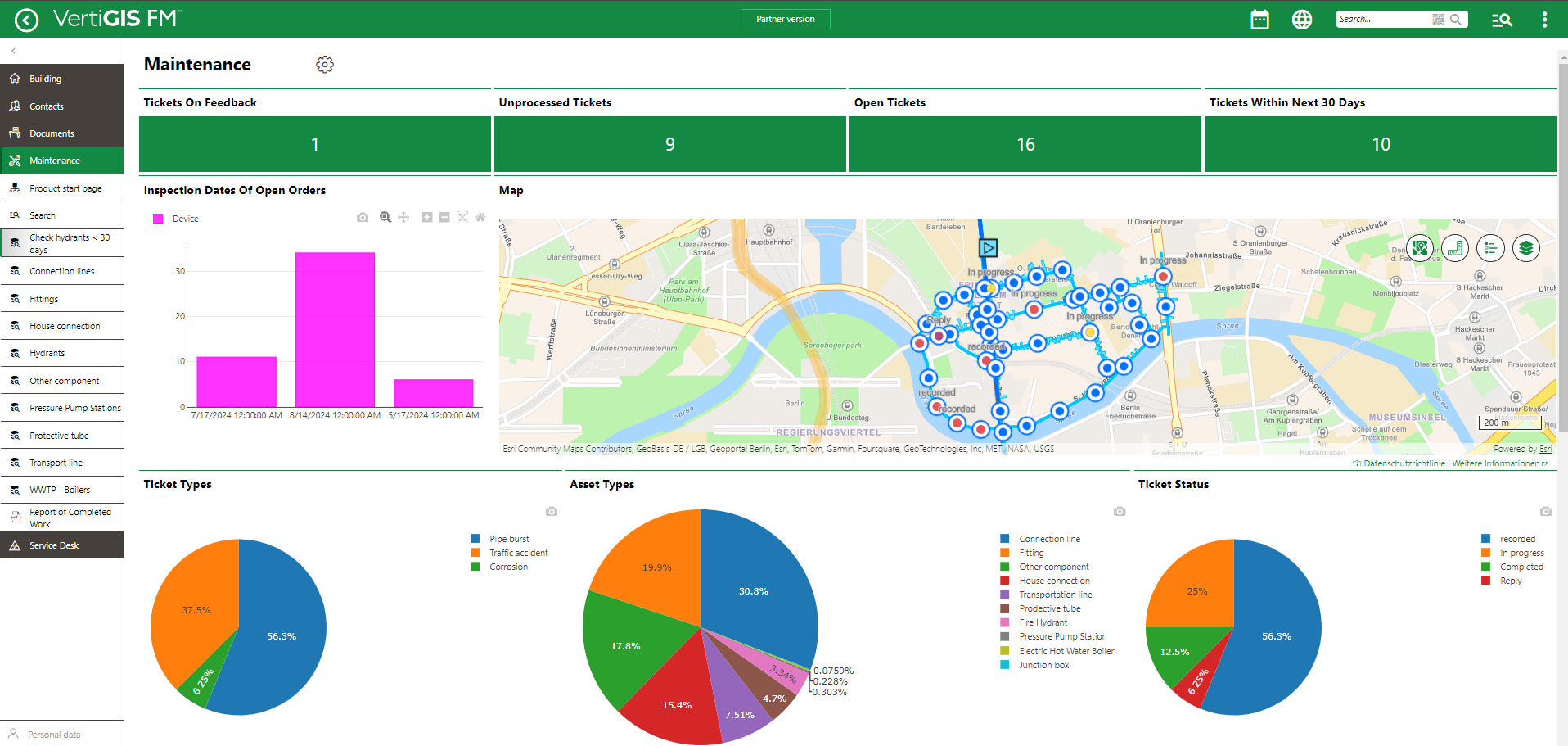Toggle Completed in Ticket Status legend
1568x746 pixels.
tap(1512, 567)
